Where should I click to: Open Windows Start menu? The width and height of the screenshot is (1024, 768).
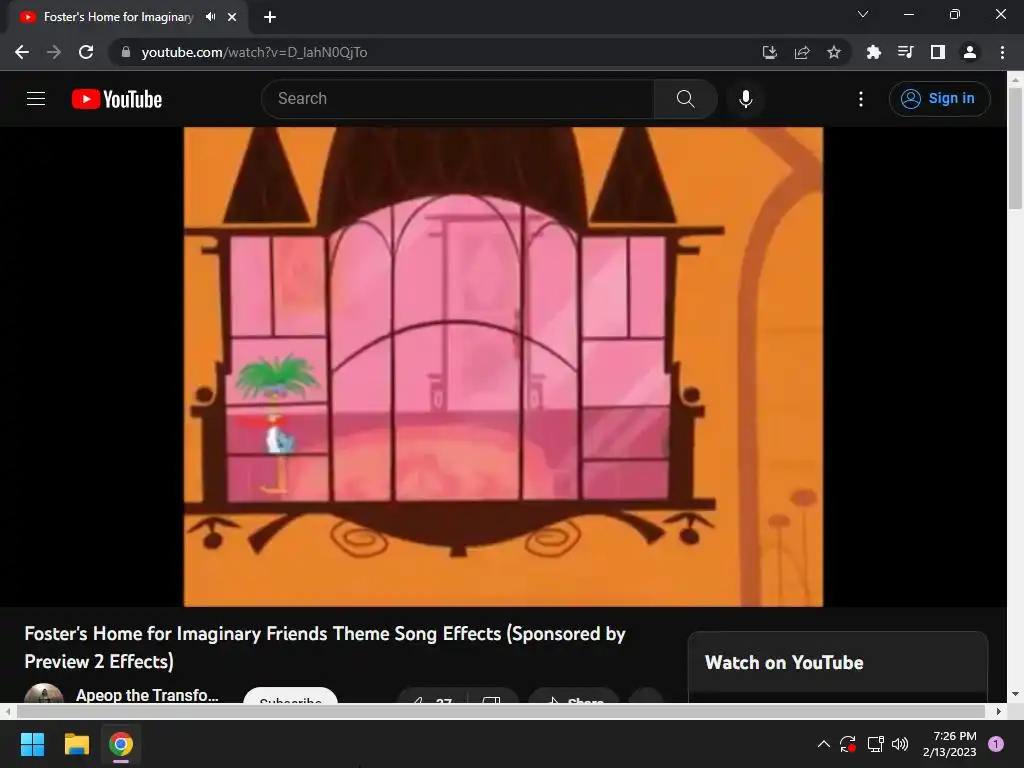[x=32, y=744]
